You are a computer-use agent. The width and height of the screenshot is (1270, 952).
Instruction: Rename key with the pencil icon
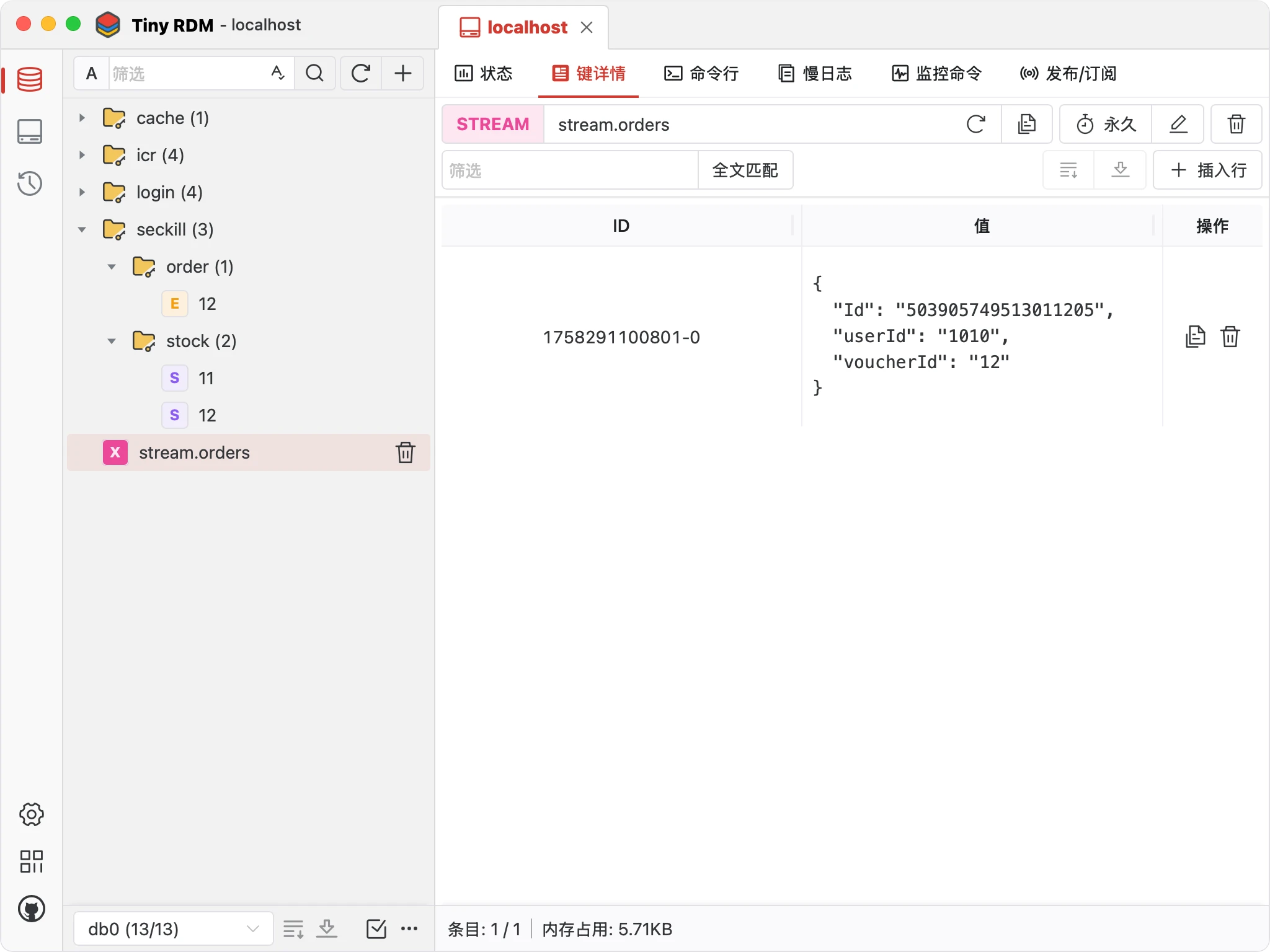click(1178, 125)
